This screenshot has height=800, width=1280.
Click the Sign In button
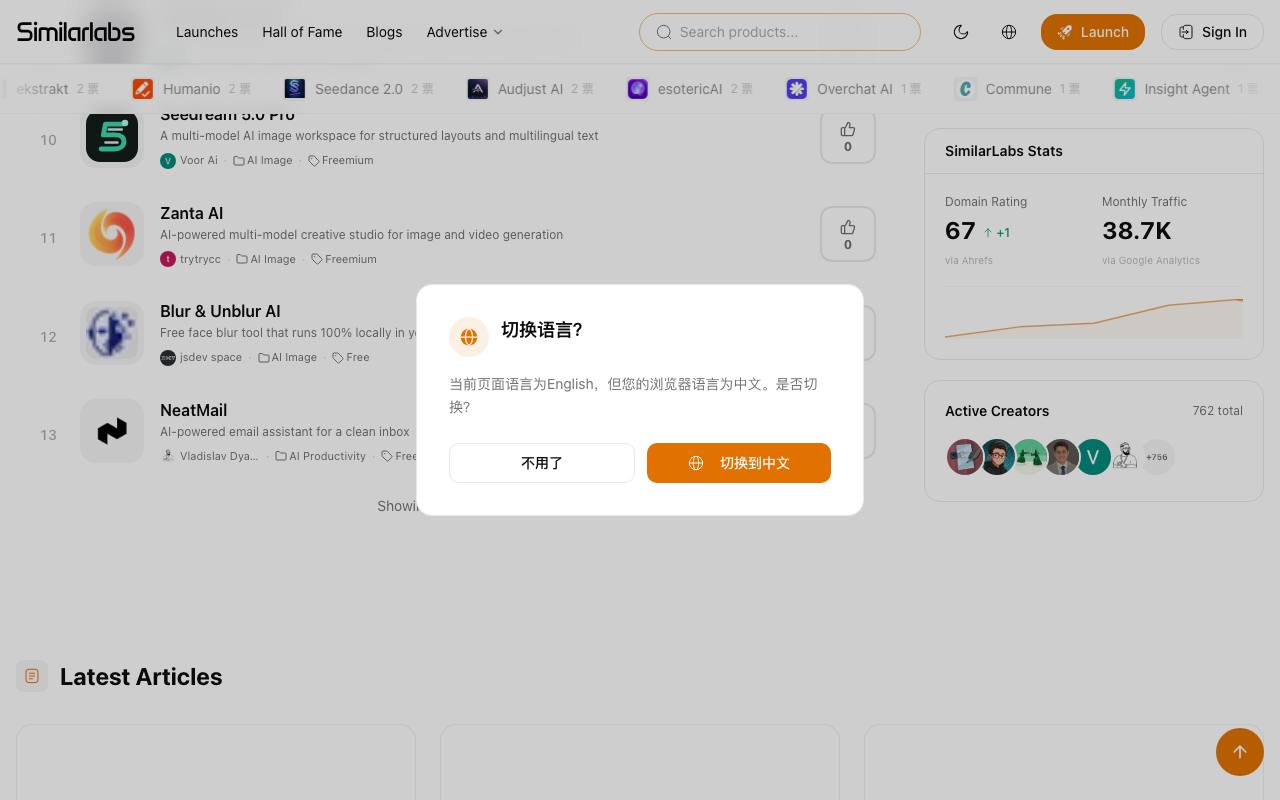tap(1212, 32)
